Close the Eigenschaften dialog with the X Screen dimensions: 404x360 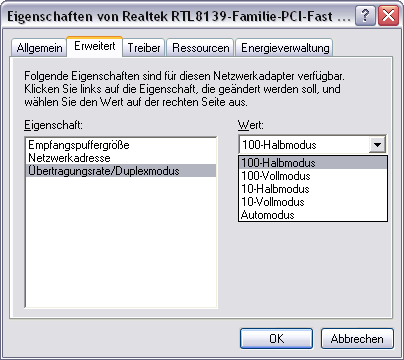[389, 16]
